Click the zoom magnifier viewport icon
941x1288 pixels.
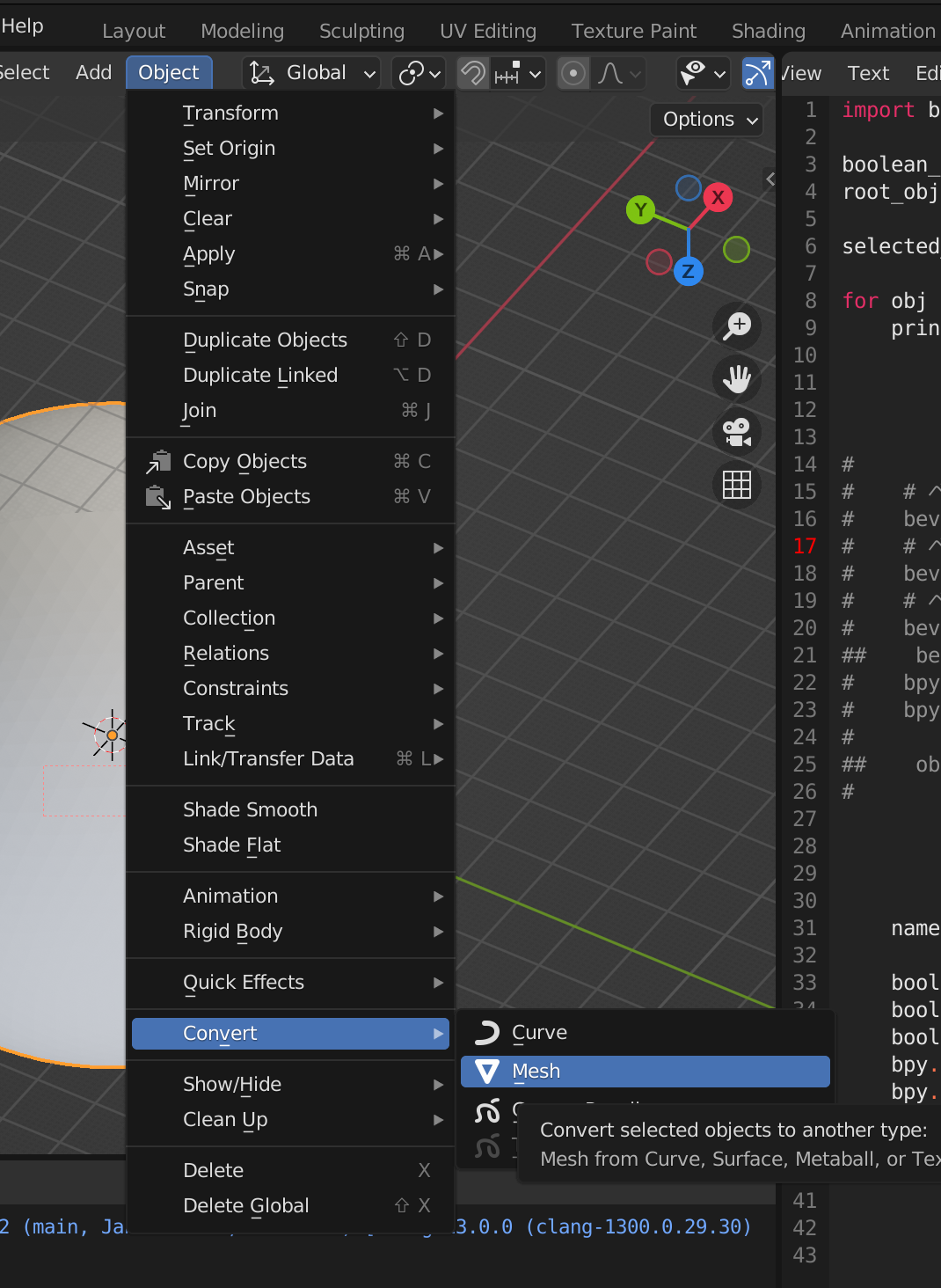coord(737,326)
